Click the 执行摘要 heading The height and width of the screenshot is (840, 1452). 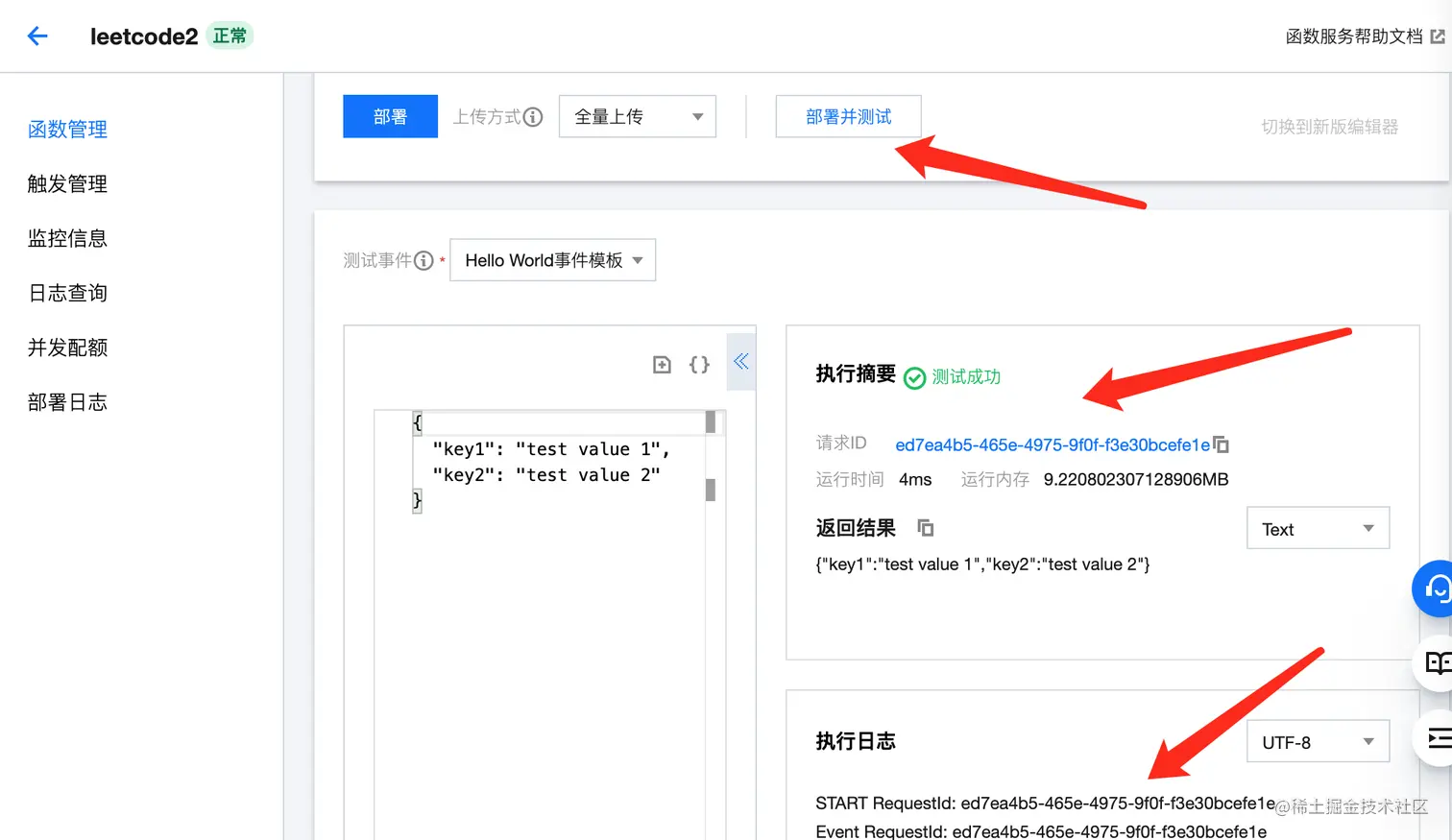tap(856, 373)
